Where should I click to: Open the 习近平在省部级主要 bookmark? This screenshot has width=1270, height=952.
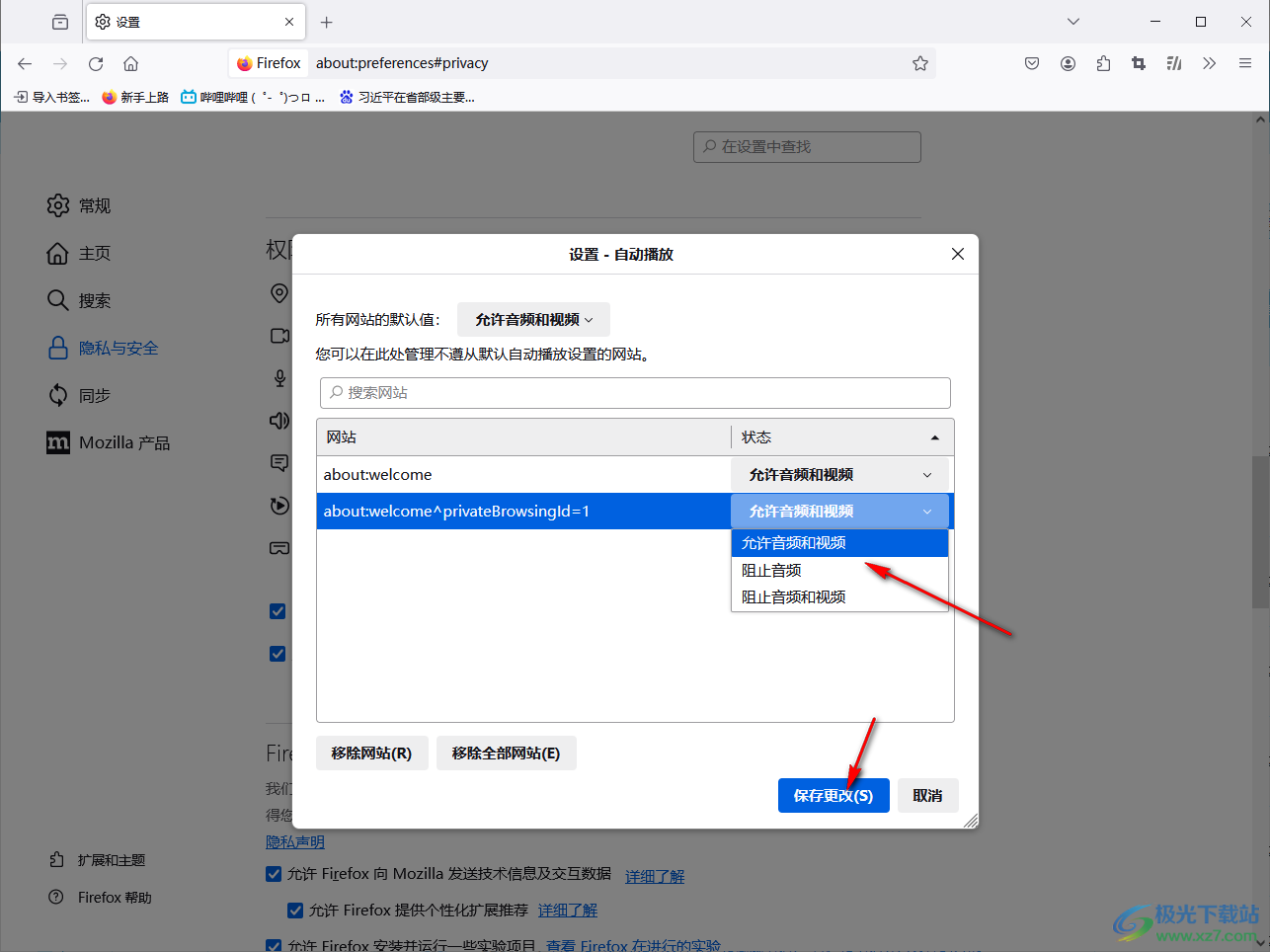click(x=407, y=97)
